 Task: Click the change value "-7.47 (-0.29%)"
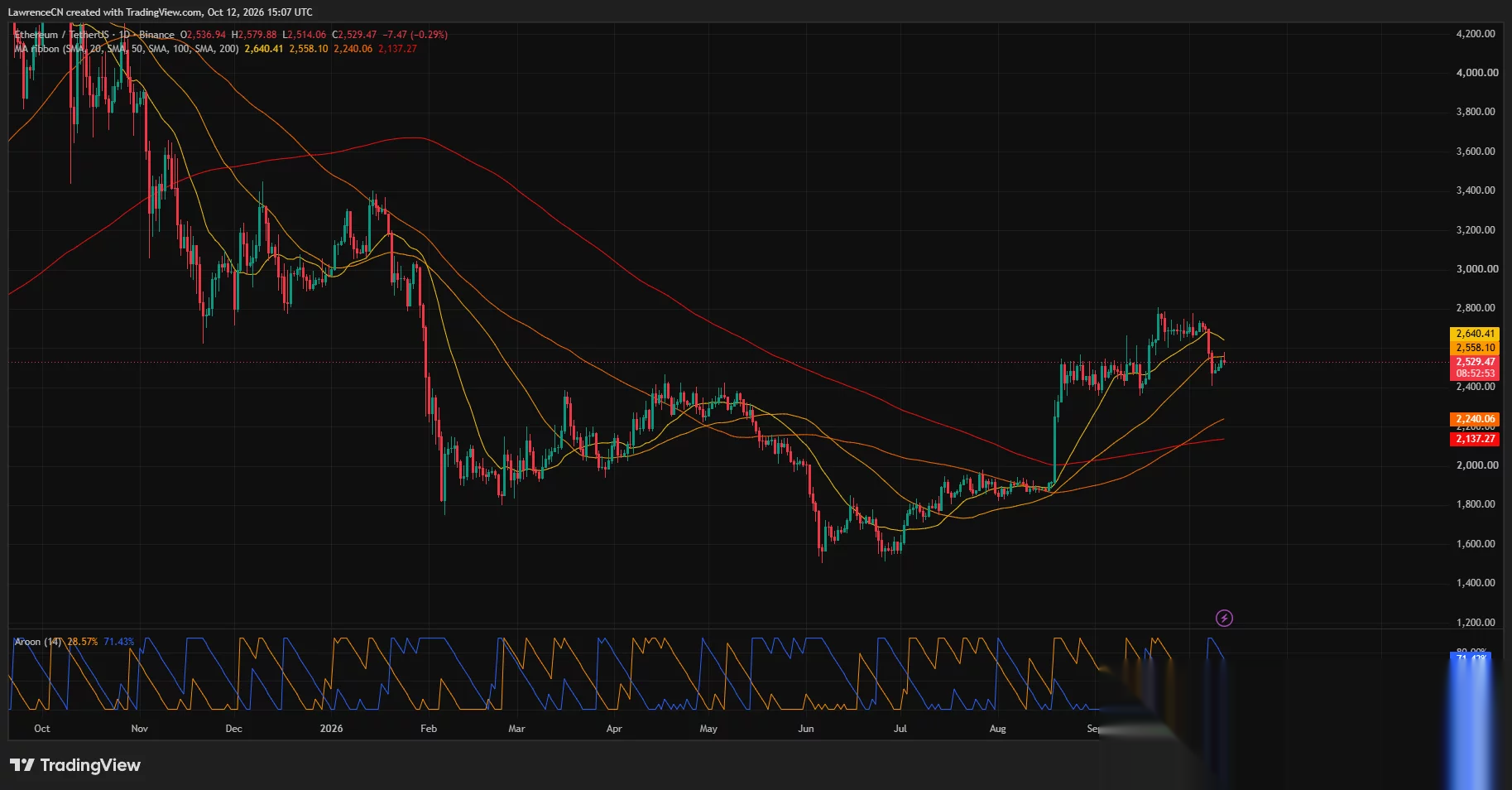415,35
